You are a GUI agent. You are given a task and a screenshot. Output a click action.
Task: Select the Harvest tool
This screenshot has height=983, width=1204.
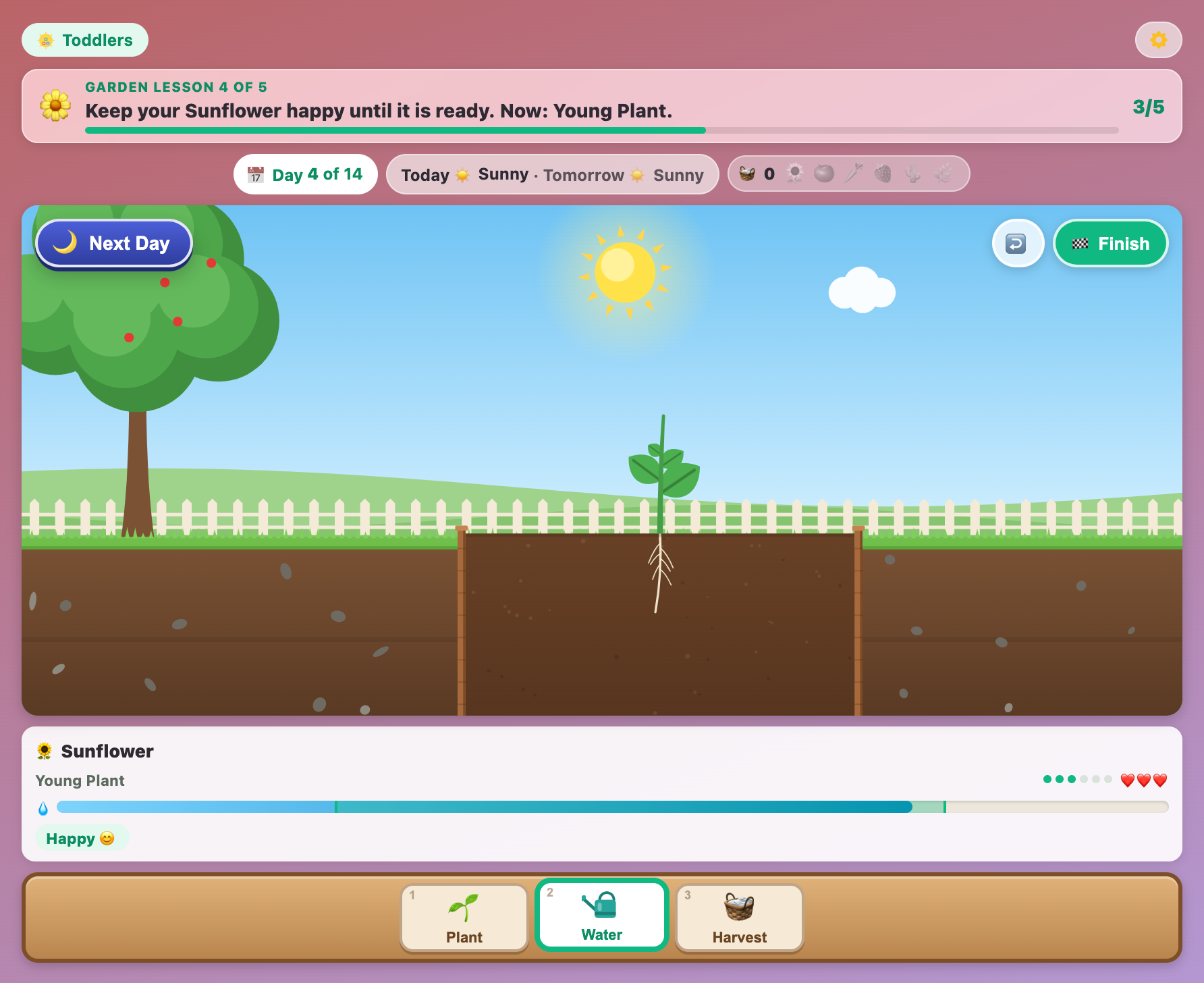[740, 918]
